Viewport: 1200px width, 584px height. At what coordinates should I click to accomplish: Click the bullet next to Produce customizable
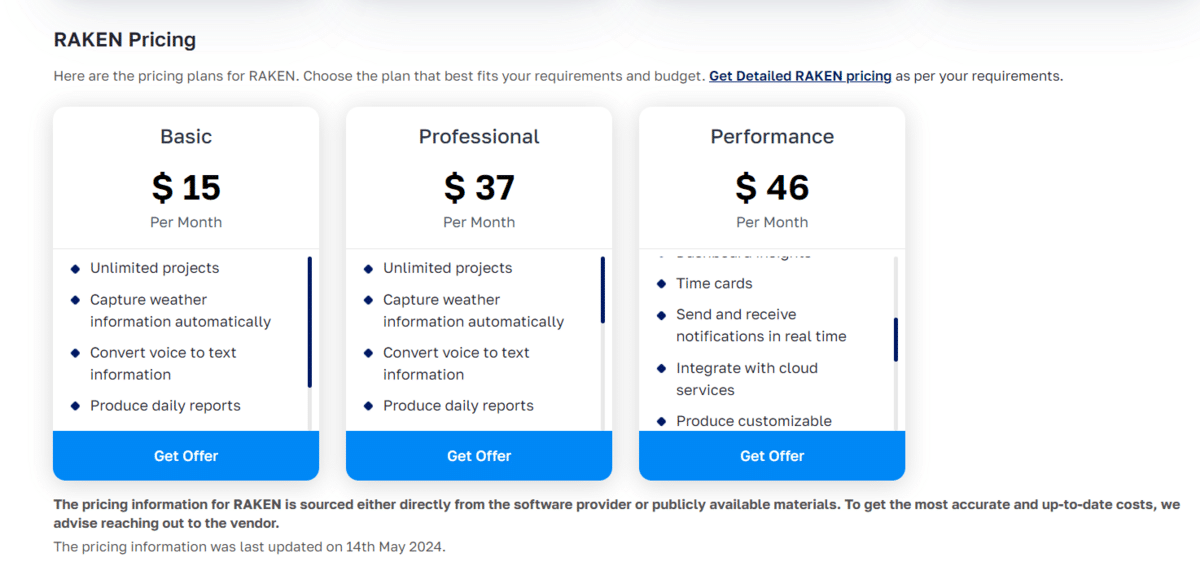[x=661, y=422]
